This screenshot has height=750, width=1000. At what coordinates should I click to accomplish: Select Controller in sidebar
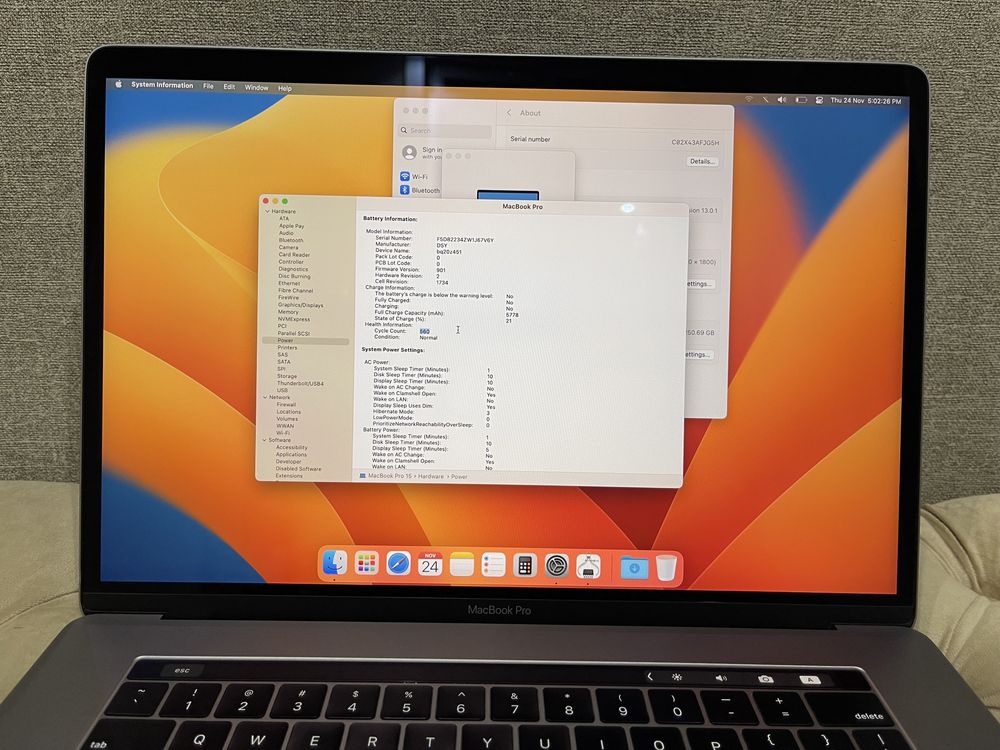pos(291,261)
